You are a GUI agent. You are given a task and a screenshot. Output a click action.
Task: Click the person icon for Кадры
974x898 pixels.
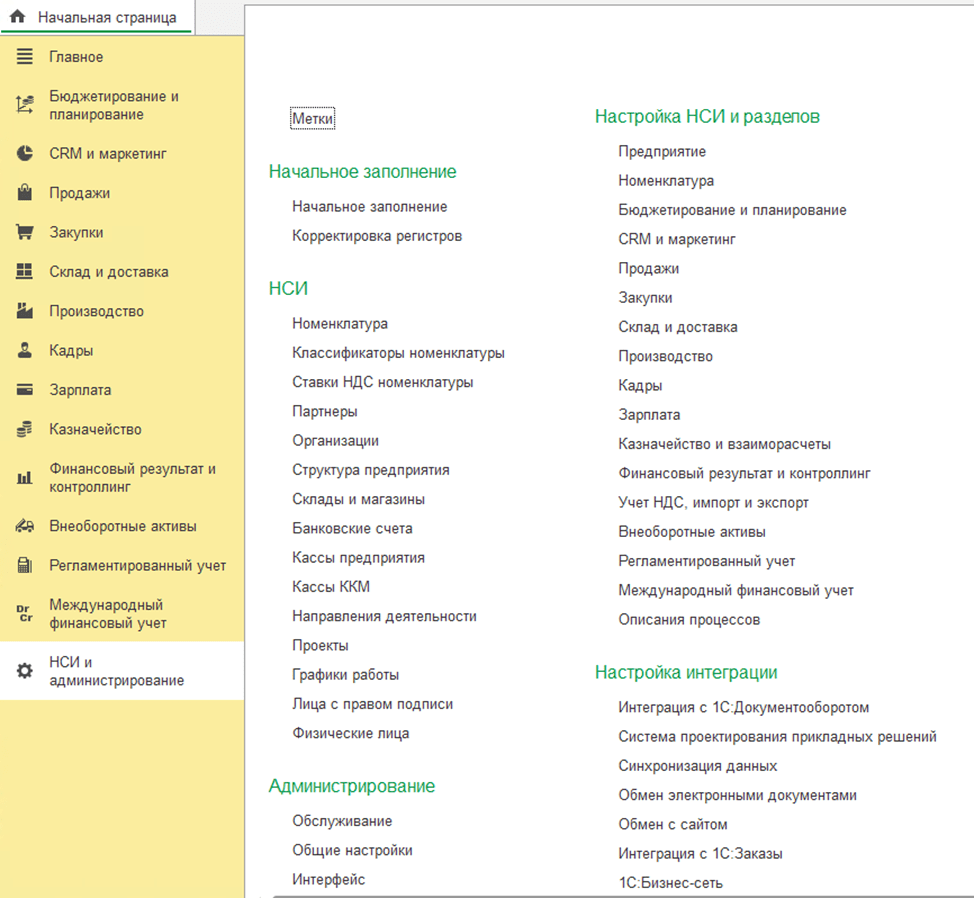click(x=25, y=351)
